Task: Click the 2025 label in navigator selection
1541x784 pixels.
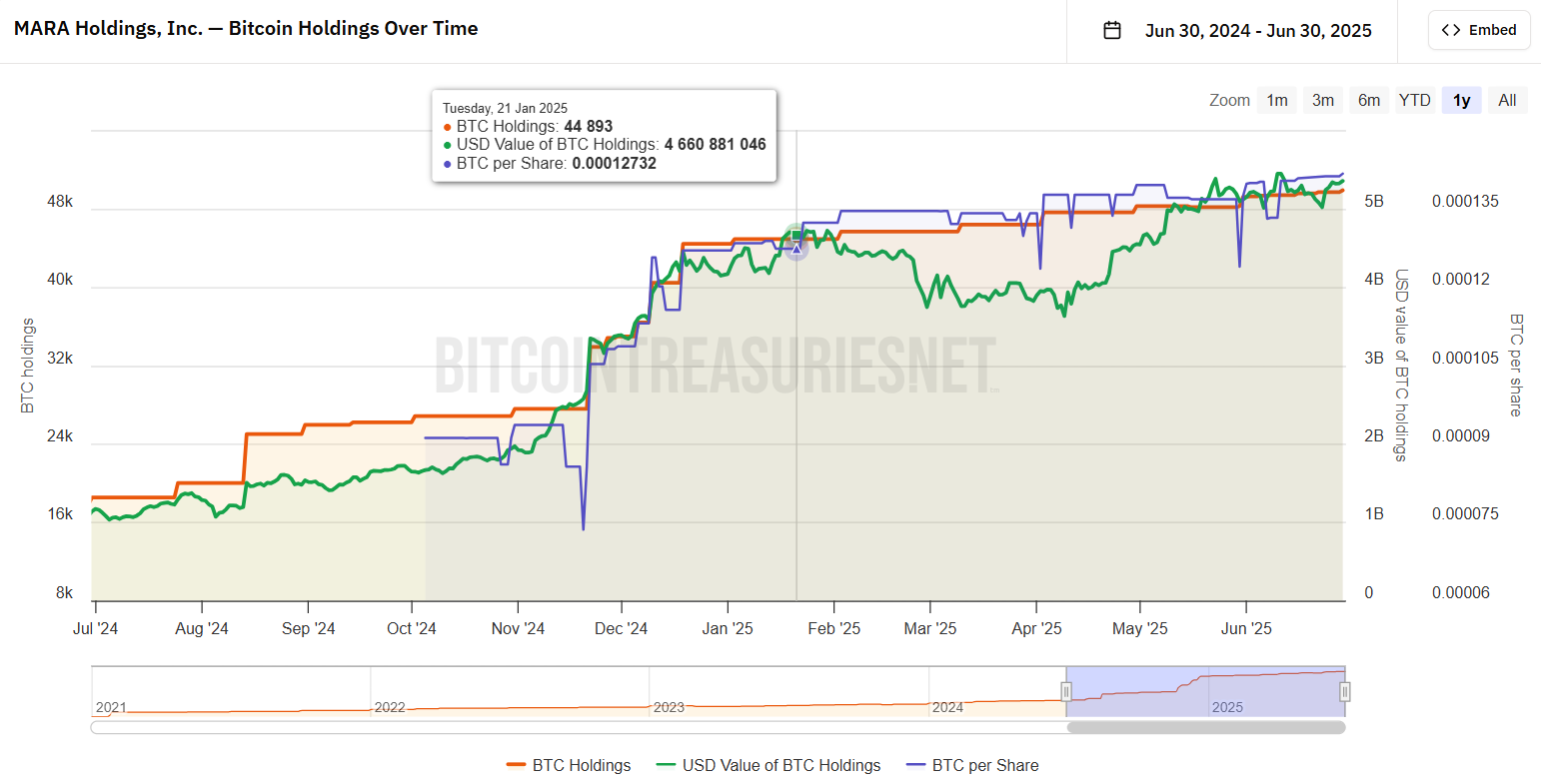Action: pyautogui.click(x=1227, y=707)
